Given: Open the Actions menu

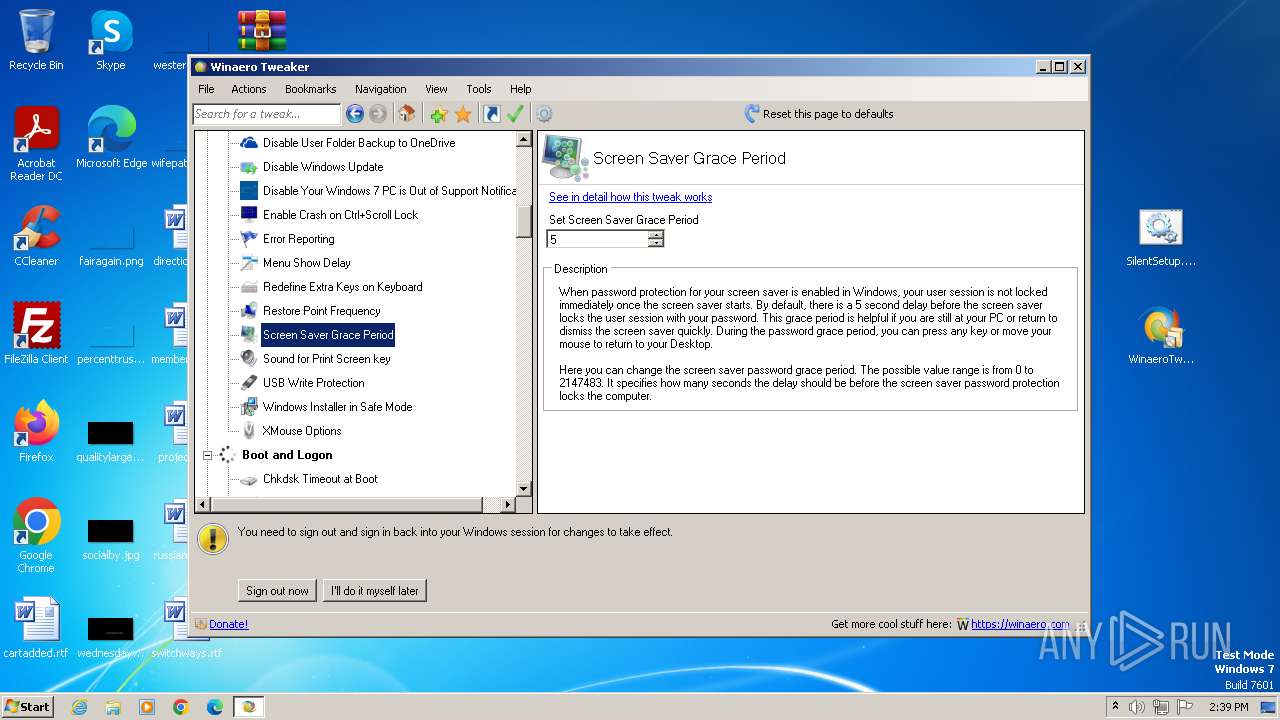Looking at the screenshot, I should pos(249,89).
